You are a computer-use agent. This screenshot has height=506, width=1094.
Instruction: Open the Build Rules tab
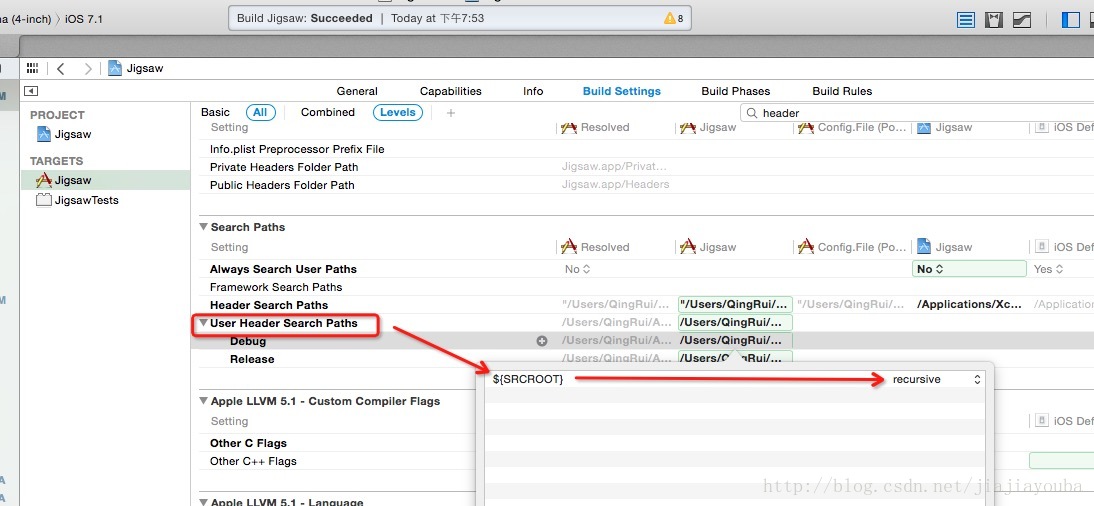(x=842, y=91)
